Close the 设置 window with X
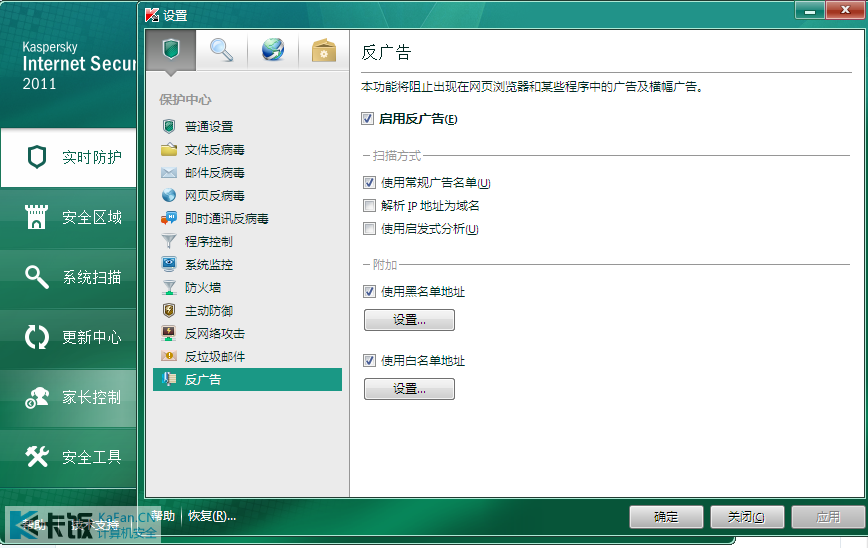The image size is (868, 548). (x=845, y=11)
